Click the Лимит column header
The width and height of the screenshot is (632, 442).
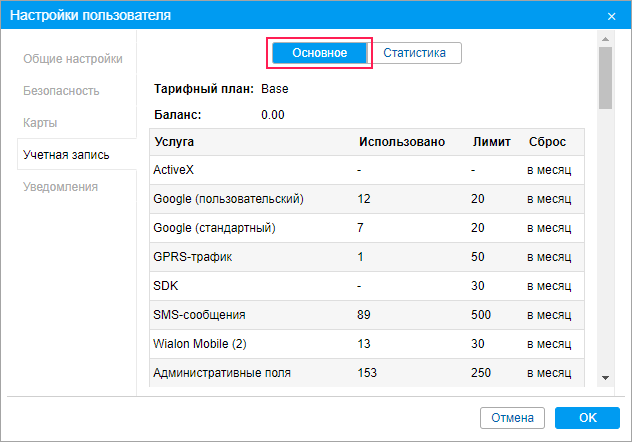(491, 142)
